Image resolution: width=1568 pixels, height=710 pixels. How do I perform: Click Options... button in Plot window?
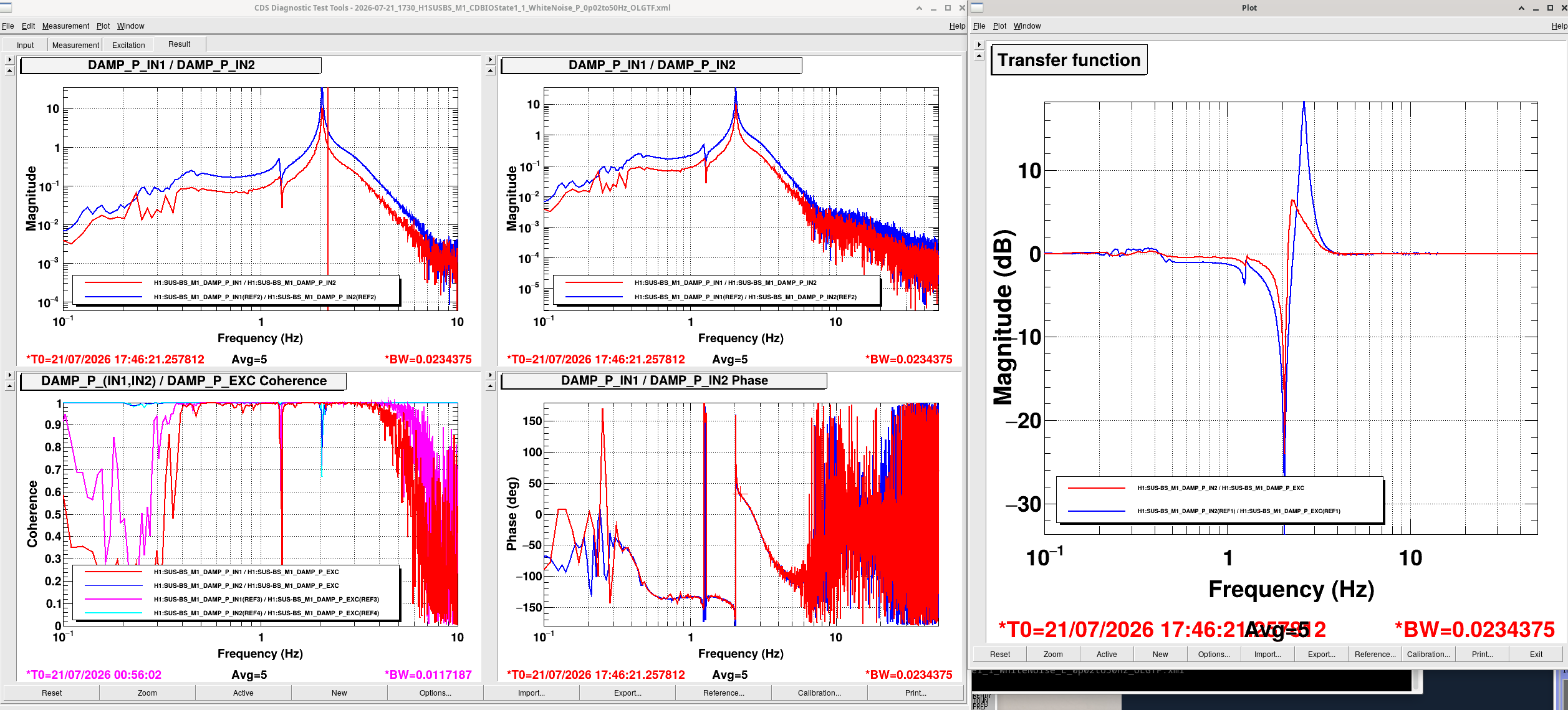[x=1214, y=654]
